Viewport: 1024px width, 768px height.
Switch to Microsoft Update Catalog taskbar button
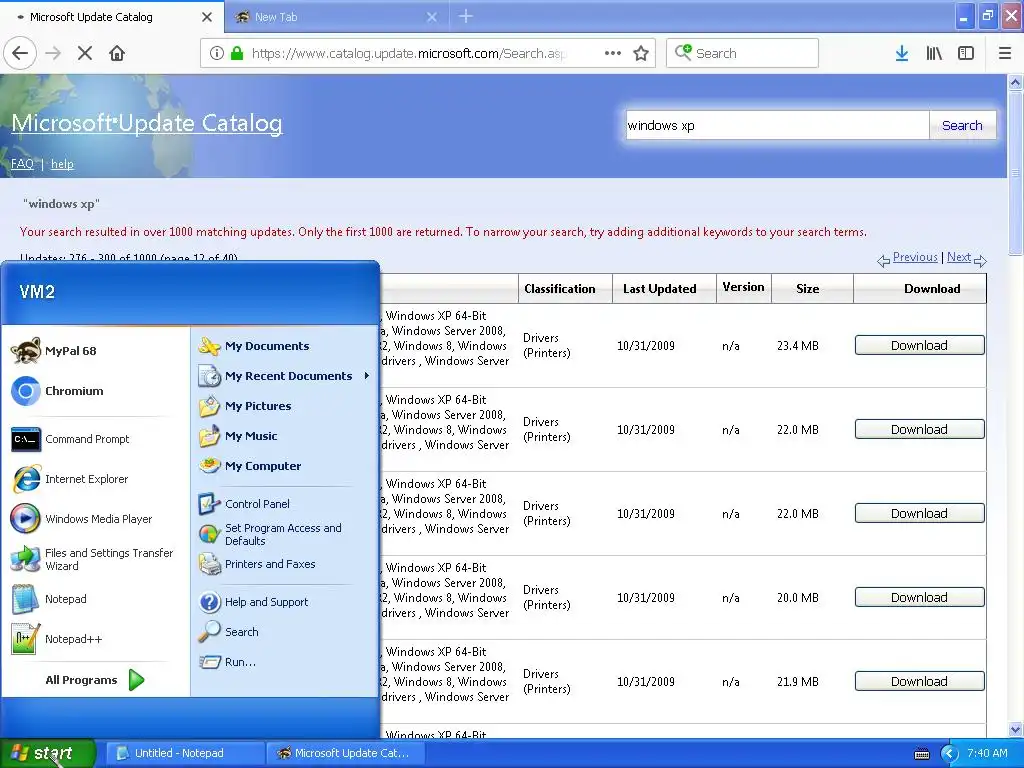[346, 753]
